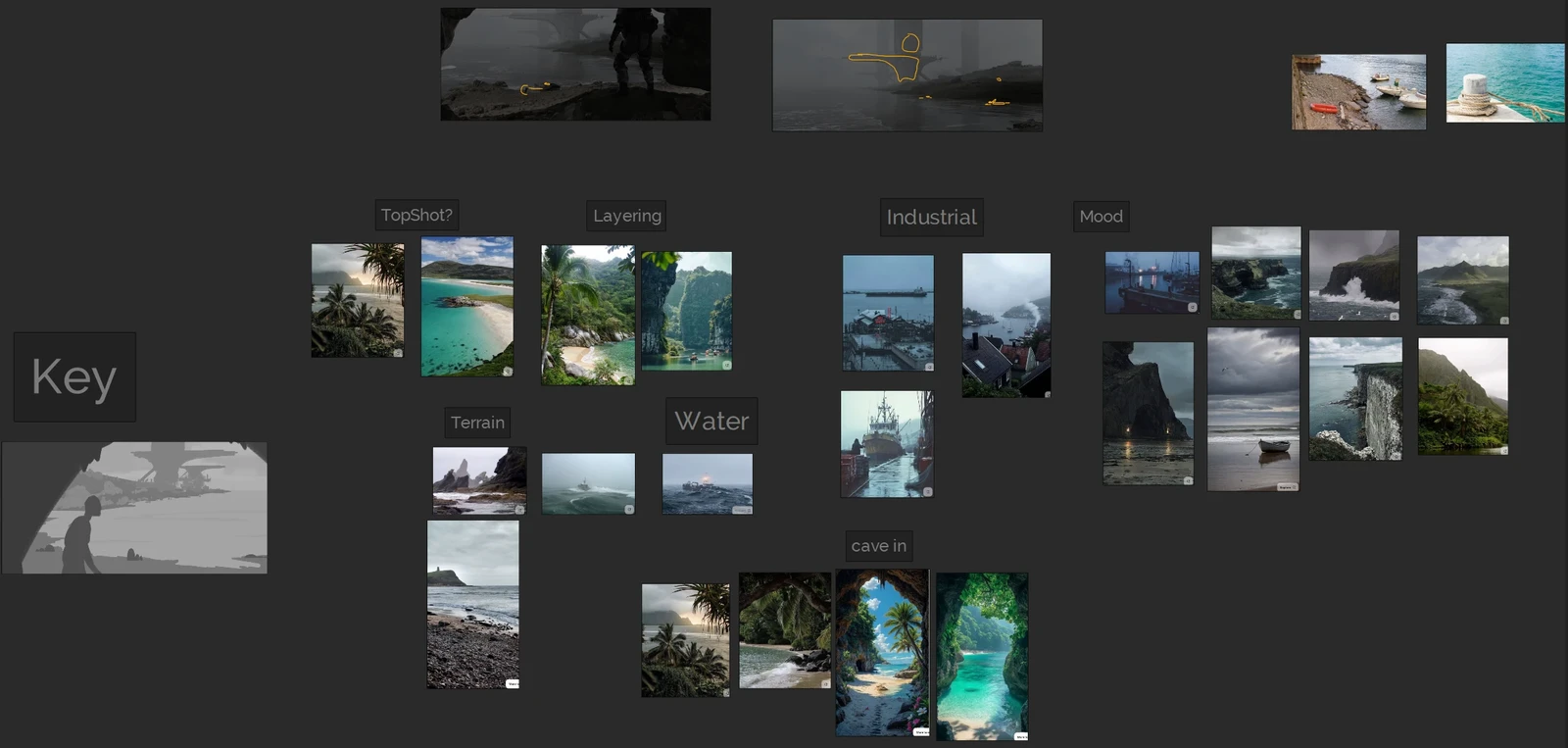Select the large Key text label
The image size is (1568, 748).
(74, 377)
